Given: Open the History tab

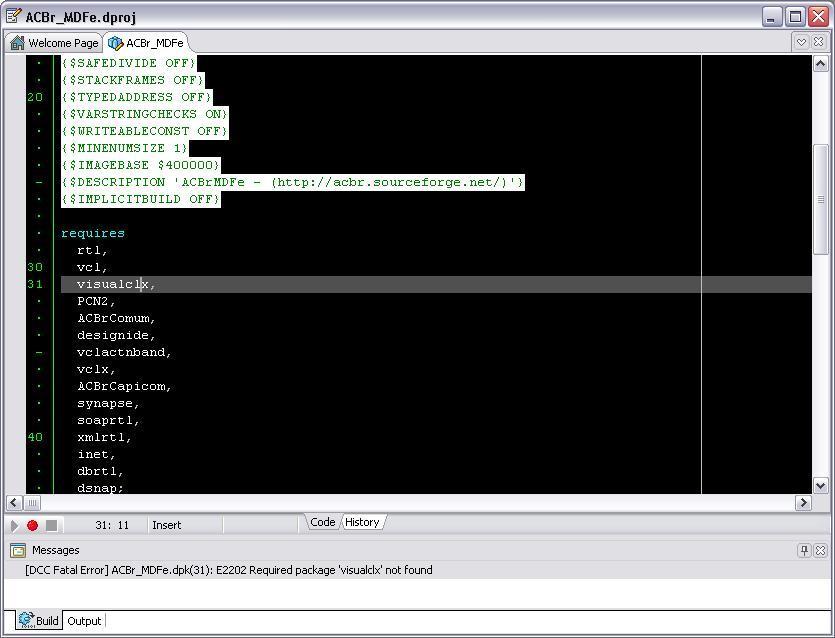Looking at the screenshot, I should [362, 522].
